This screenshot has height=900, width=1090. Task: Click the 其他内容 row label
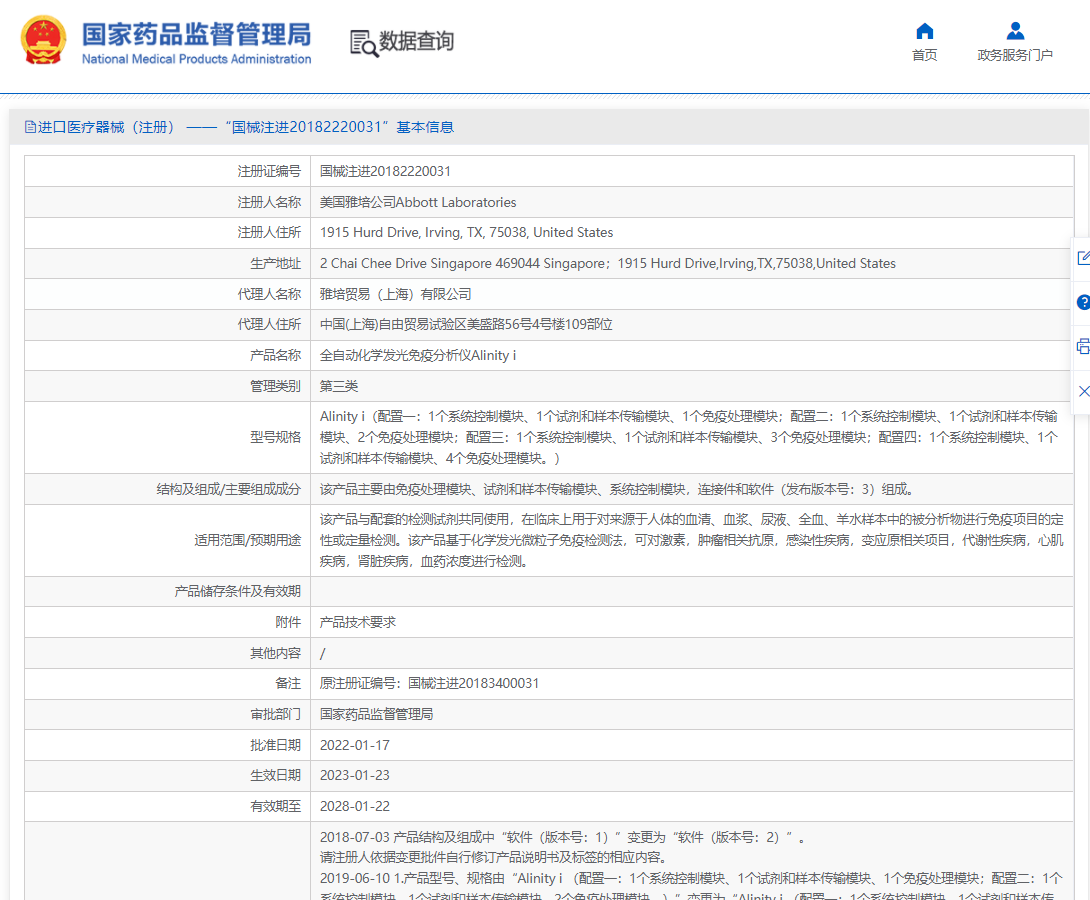pyautogui.click(x=275, y=653)
